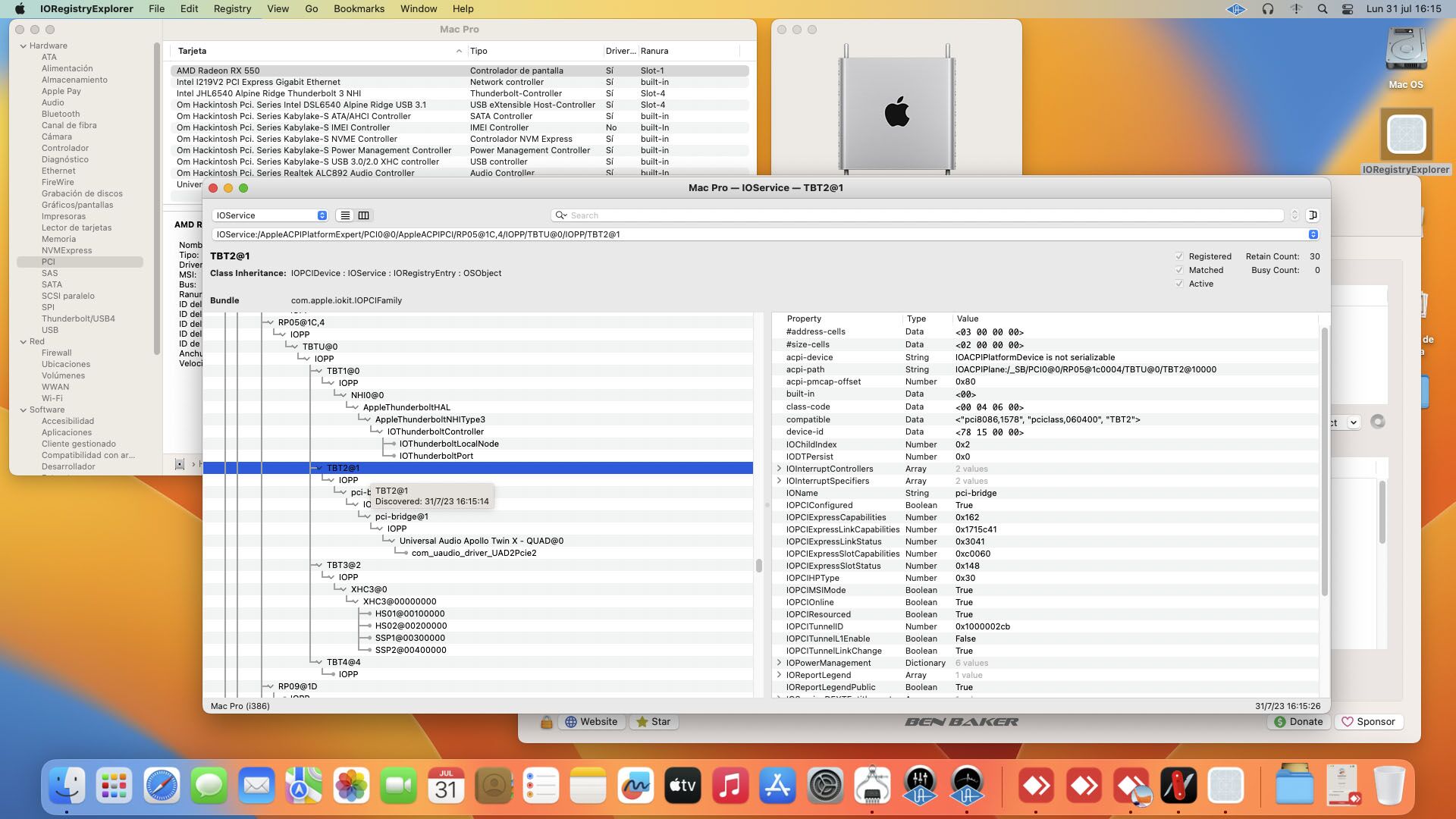Click the Donate button
The width and height of the screenshot is (1456, 819).
tap(1298, 722)
